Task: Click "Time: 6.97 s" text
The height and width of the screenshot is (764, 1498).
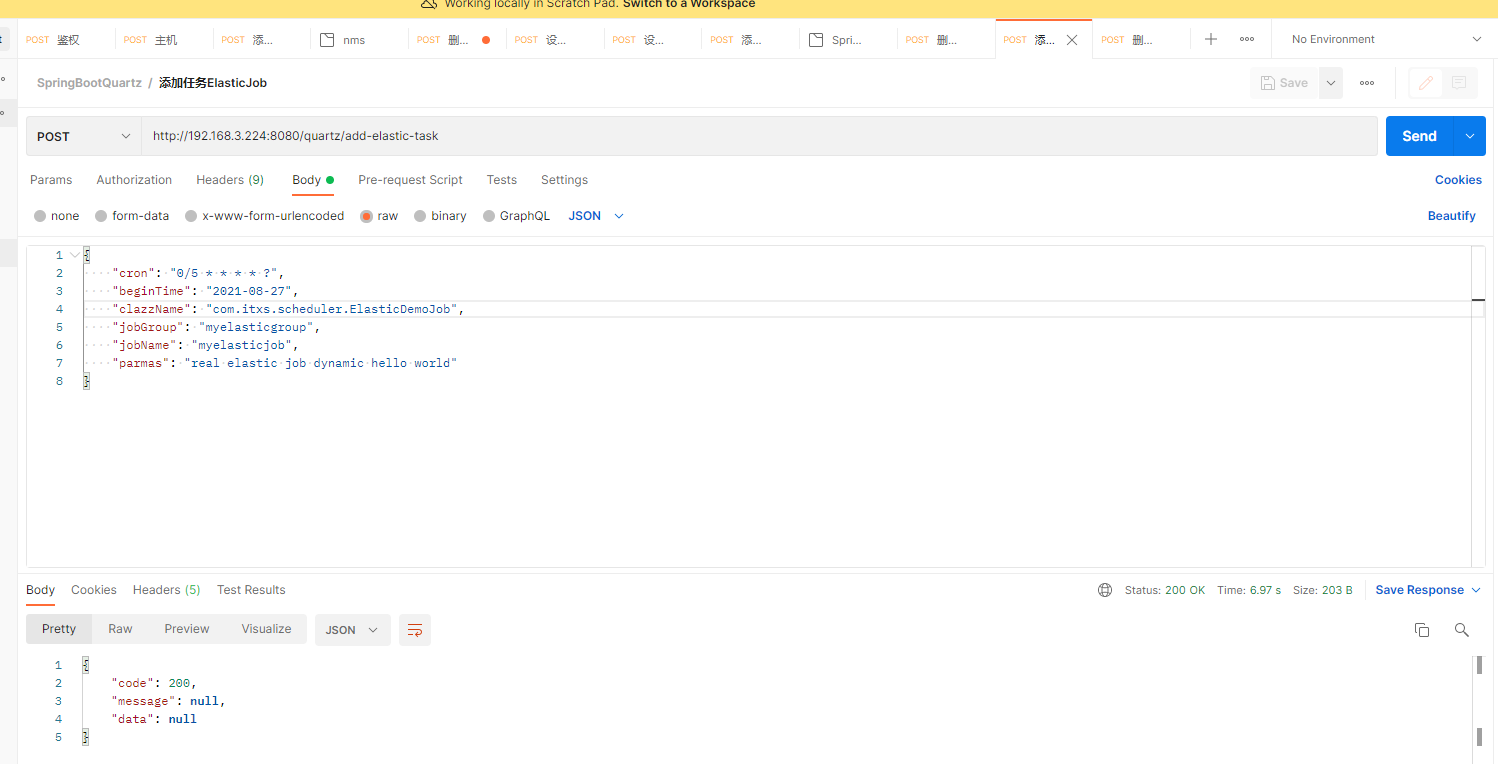Action: pyautogui.click(x=1249, y=590)
